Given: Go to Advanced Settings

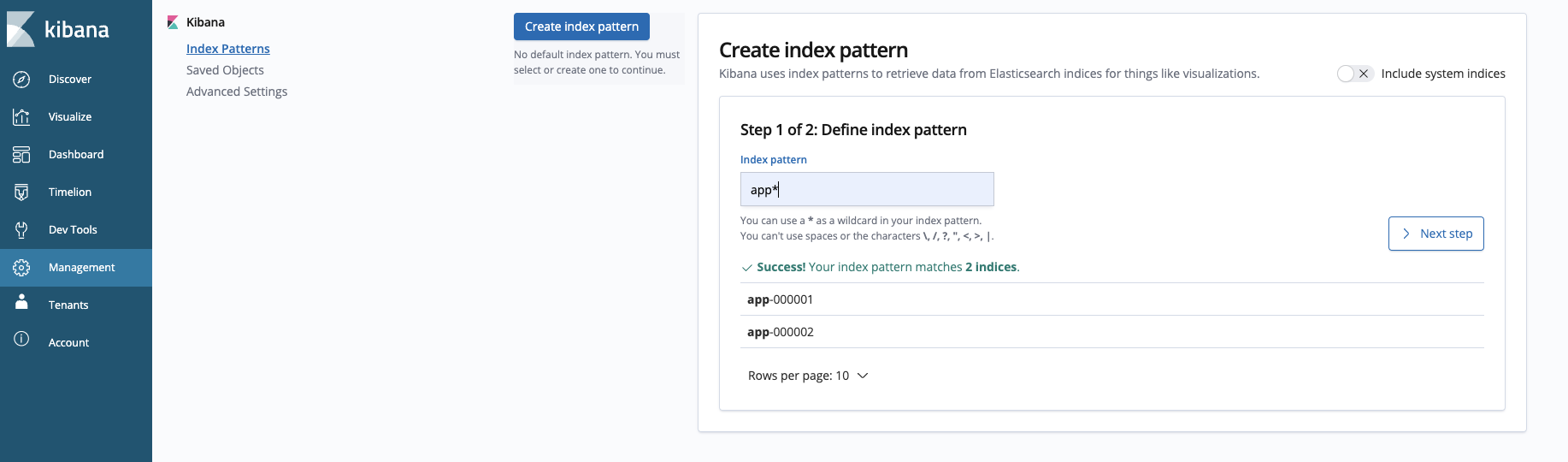Looking at the screenshot, I should tap(237, 92).
